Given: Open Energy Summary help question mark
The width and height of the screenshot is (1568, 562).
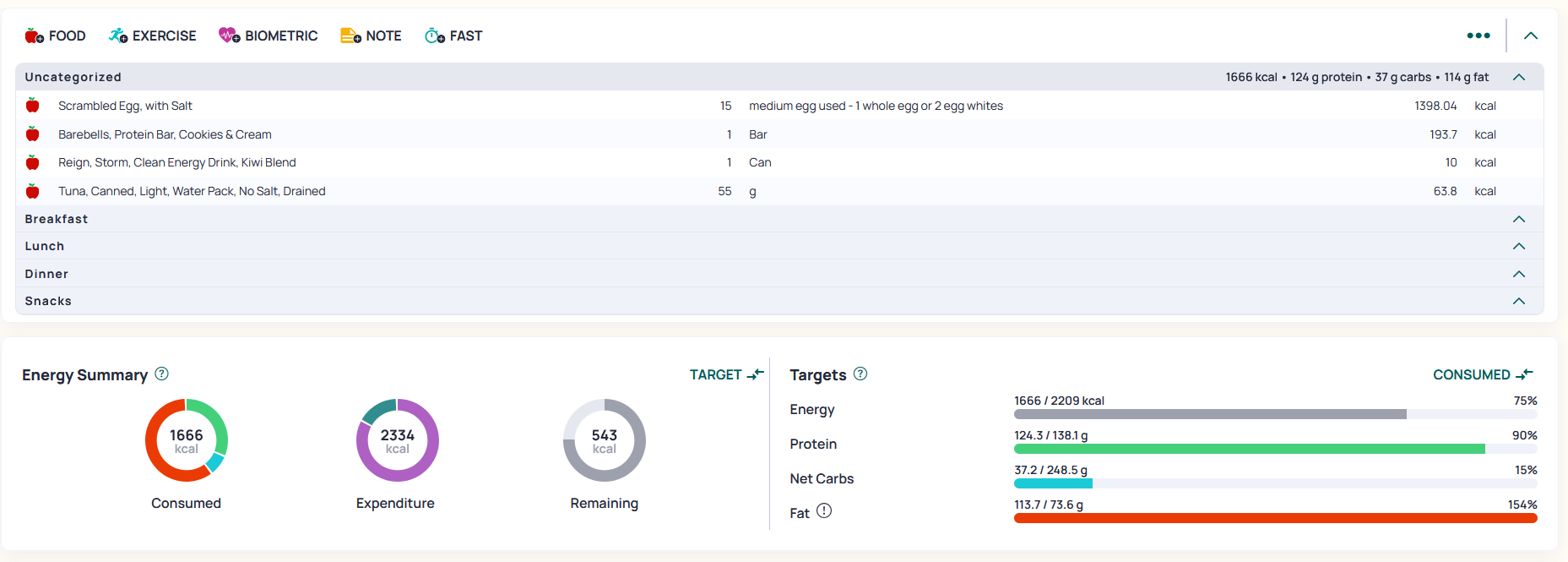Looking at the screenshot, I should (x=162, y=374).
